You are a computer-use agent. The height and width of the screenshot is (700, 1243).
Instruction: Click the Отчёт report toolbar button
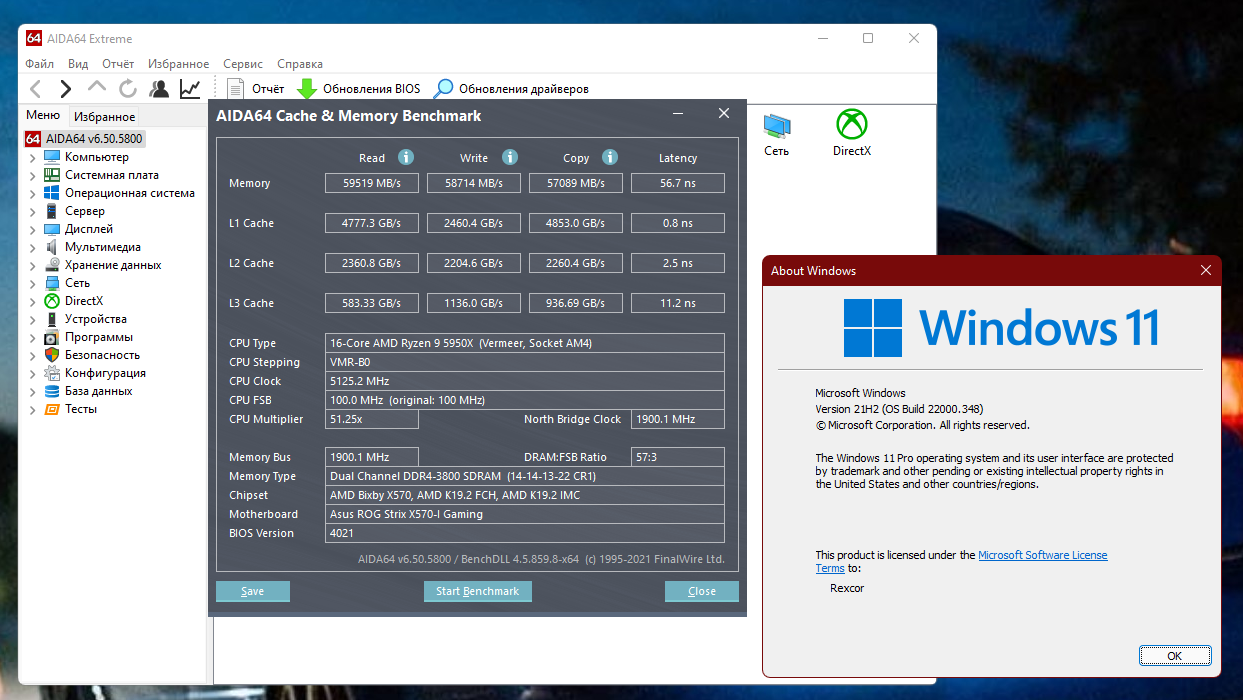(256, 89)
